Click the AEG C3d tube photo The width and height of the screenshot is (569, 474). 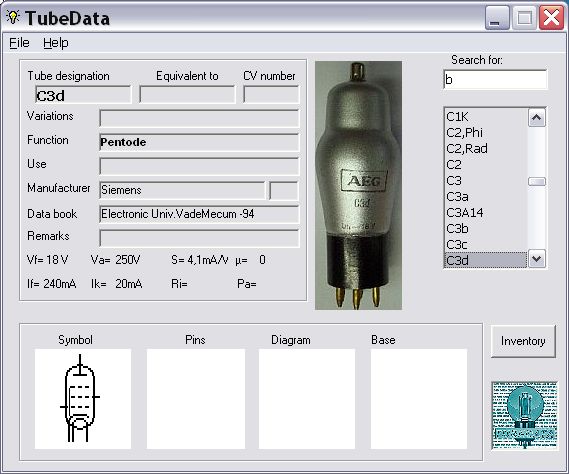[x=359, y=185]
